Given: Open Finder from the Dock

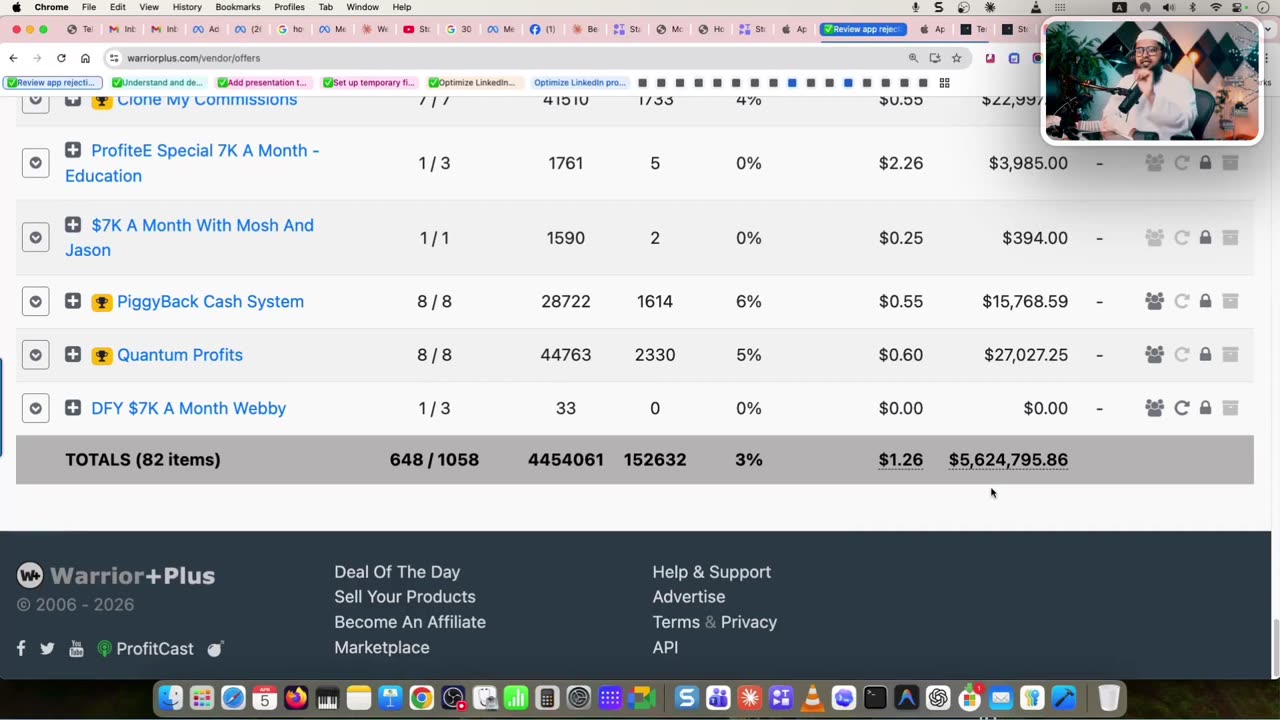Looking at the screenshot, I should click(x=171, y=698).
